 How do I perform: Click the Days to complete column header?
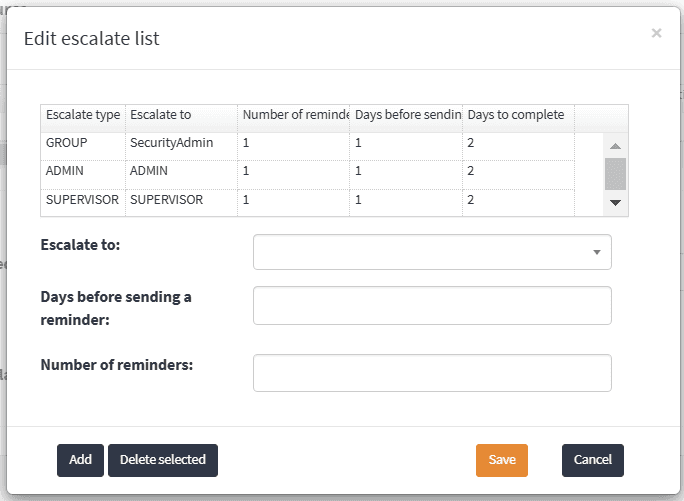516,115
